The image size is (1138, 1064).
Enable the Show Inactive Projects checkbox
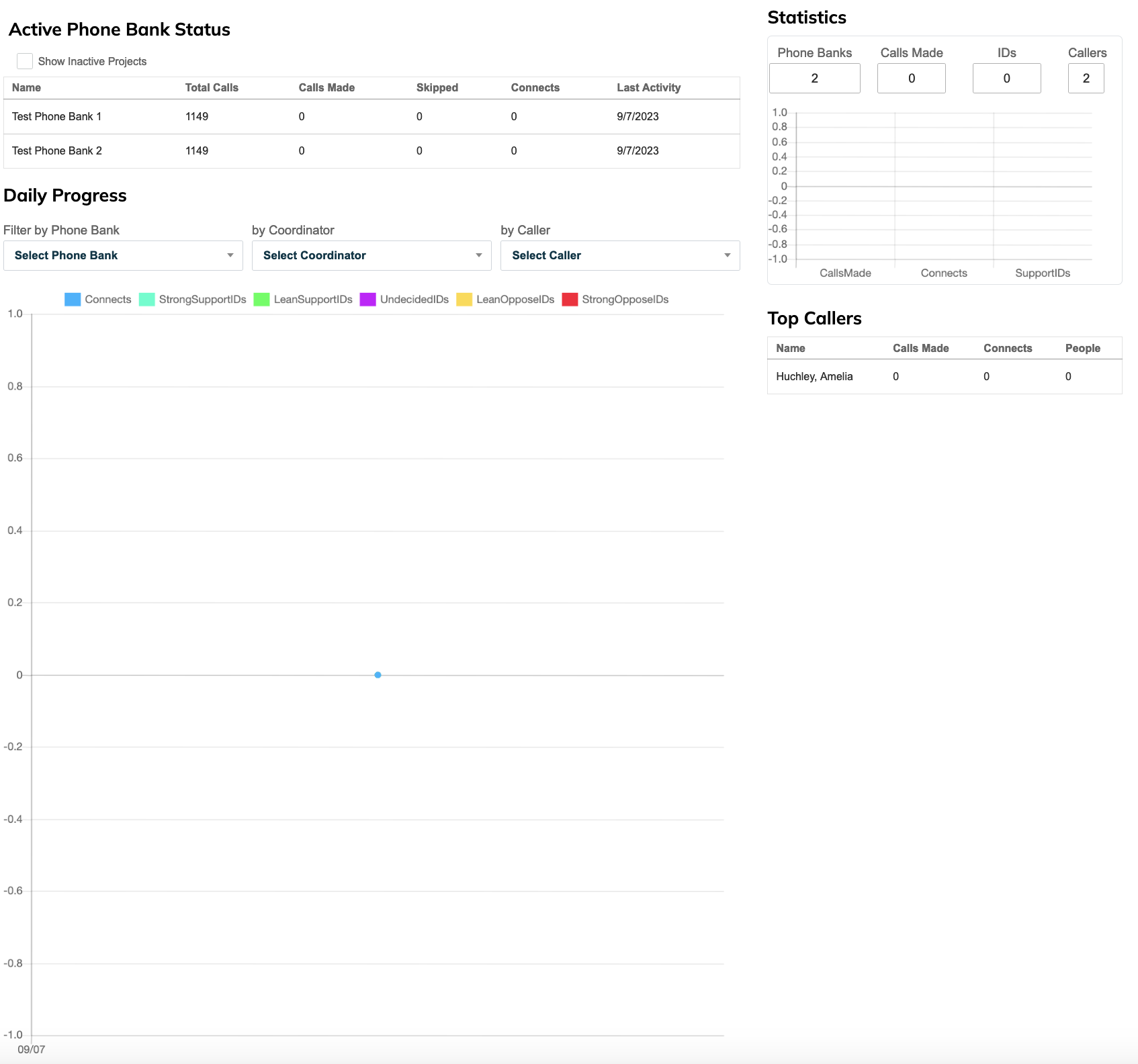[25, 61]
